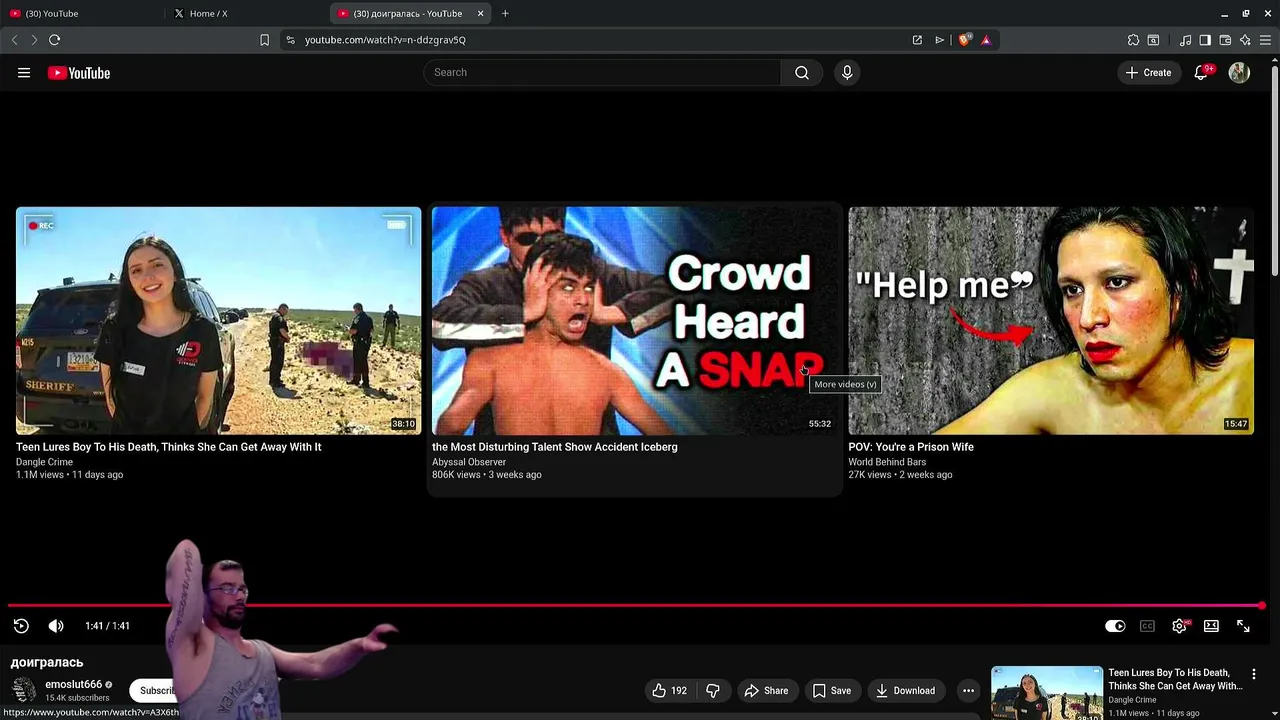Close the доигралась YouTube tab
Viewport: 1280px width, 720px height.
[x=481, y=13]
